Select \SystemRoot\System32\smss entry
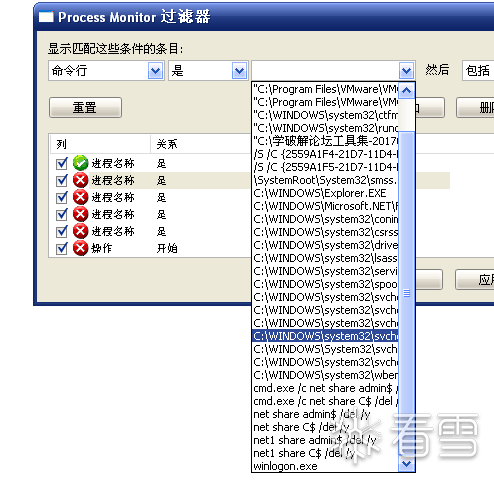The image size is (494, 482). coord(325,180)
